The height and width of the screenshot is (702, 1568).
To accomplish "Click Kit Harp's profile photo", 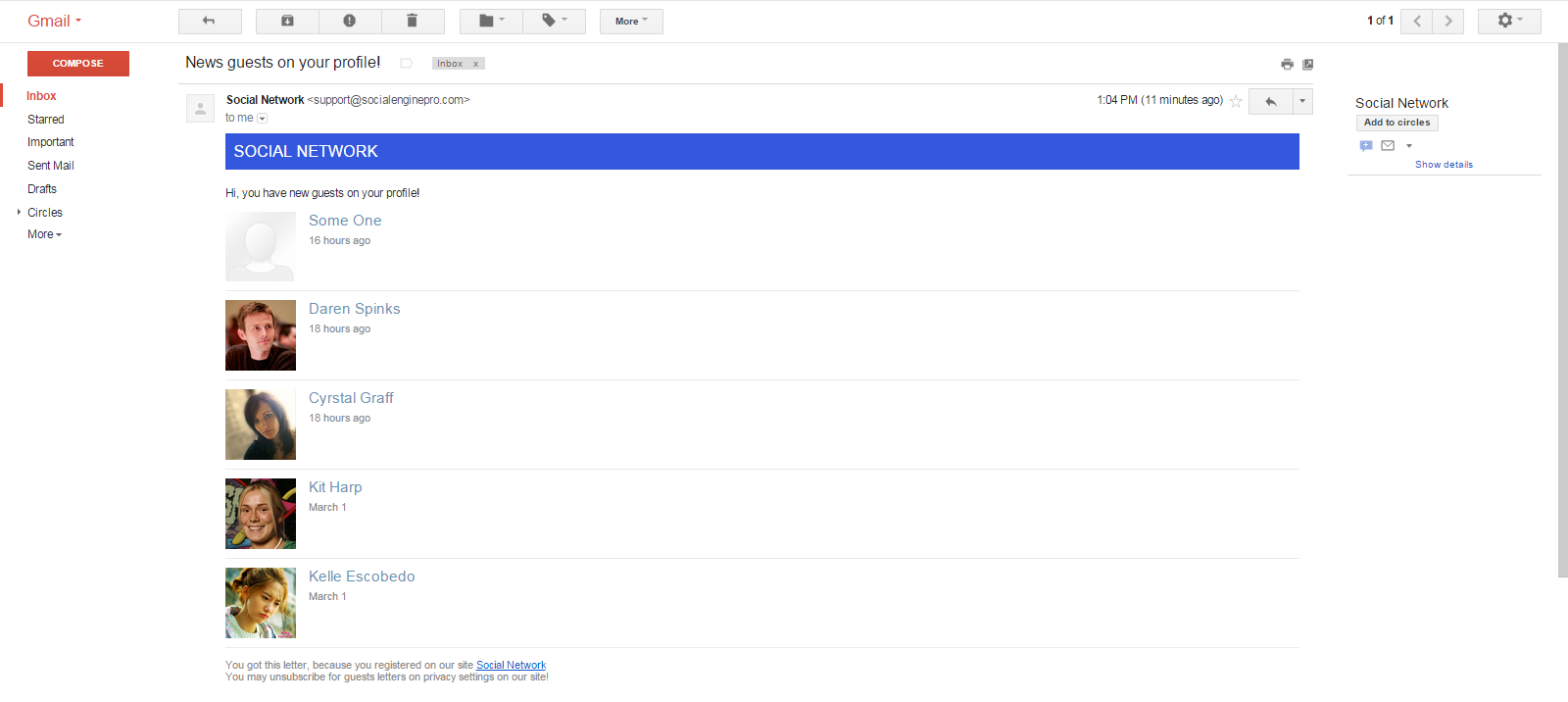I will tap(261, 514).
